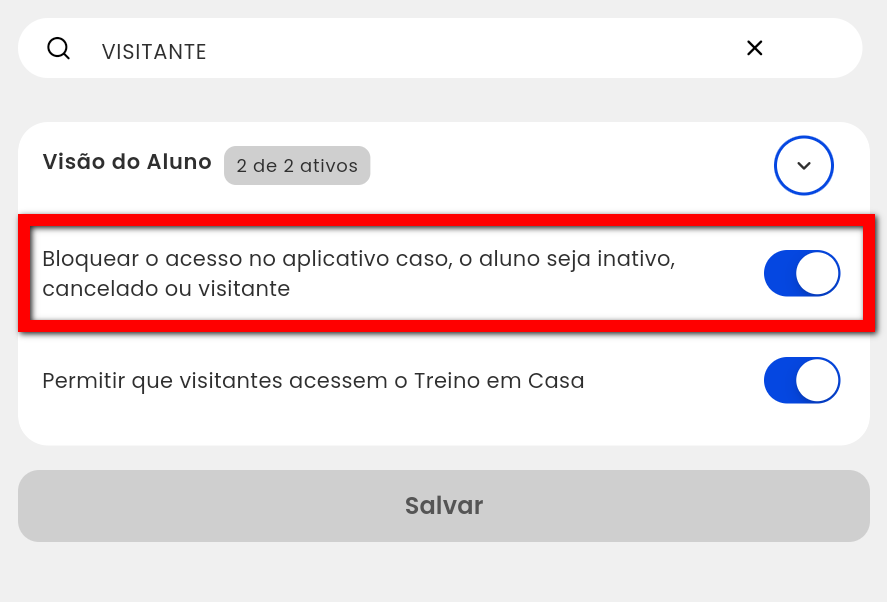Turn off visitors Treino em Casa toggle
The width and height of the screenshot is (887, 602).
click(x=802, y=380)
